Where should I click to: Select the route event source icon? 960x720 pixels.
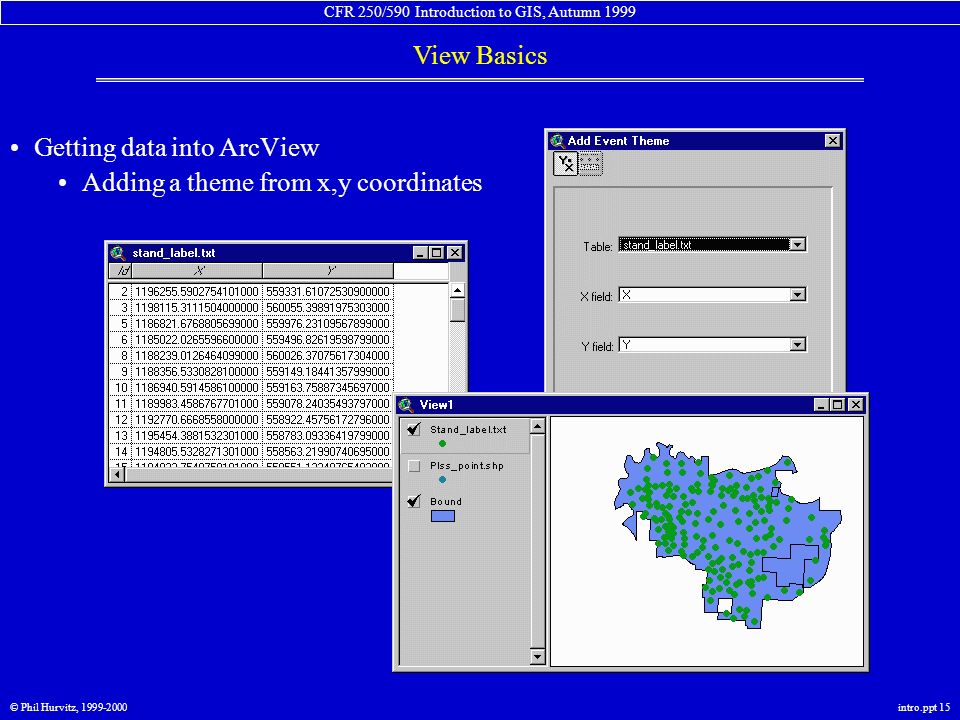590,163
